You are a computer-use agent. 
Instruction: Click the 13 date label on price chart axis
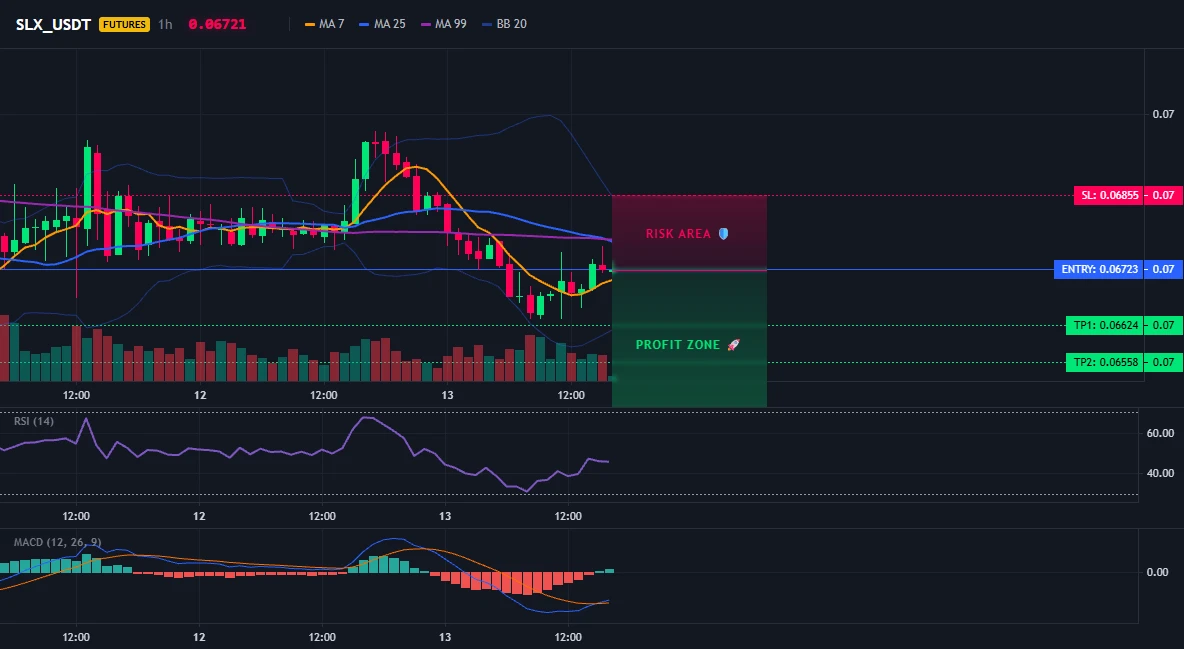pyautogui.click(x=447, y=395)
